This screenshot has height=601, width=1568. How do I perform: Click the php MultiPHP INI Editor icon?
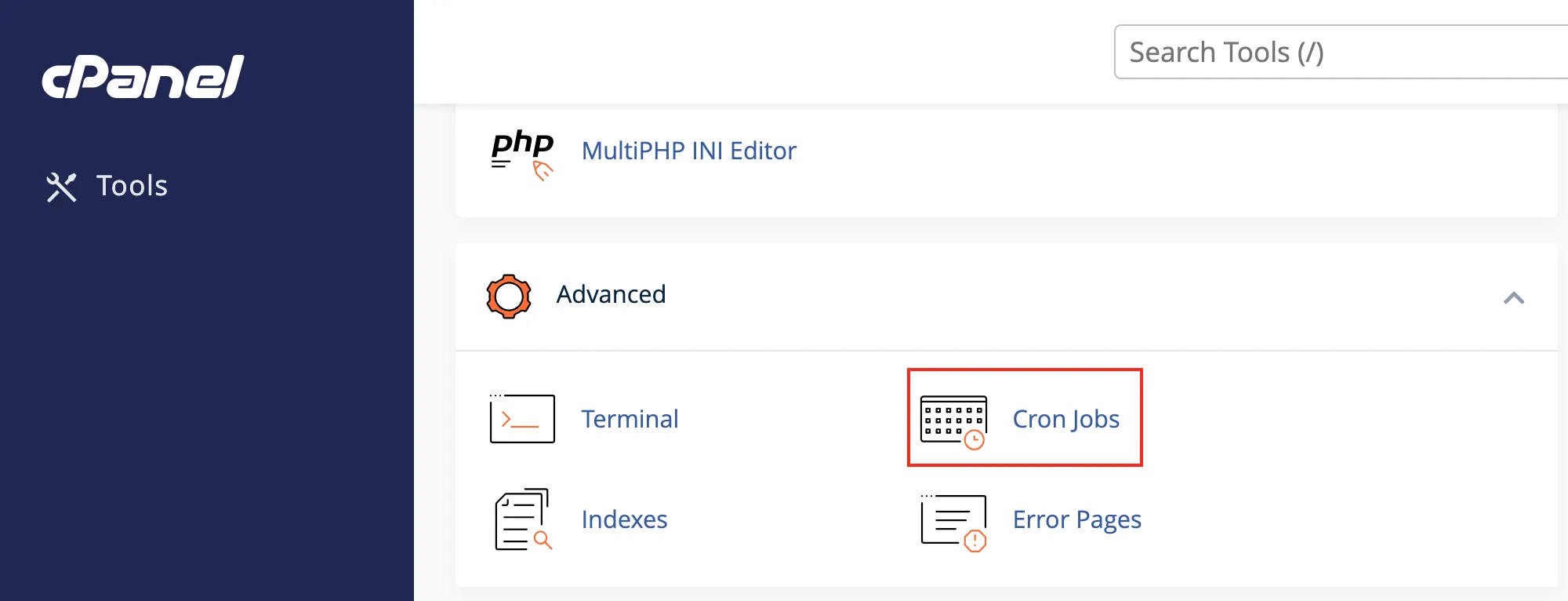pos(522,154)
